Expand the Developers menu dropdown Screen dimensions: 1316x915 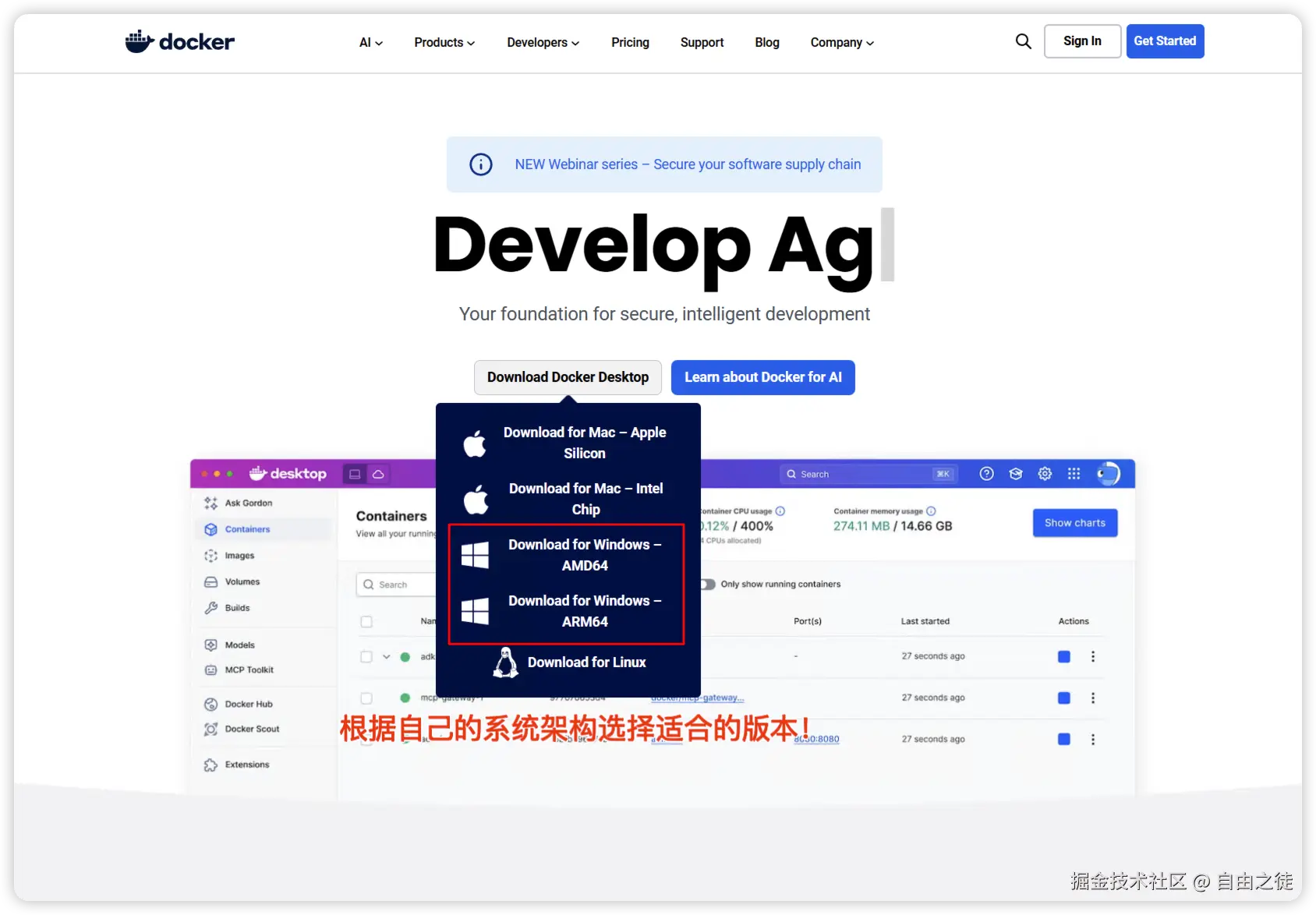pyautogui.click(x=543, y=43)
